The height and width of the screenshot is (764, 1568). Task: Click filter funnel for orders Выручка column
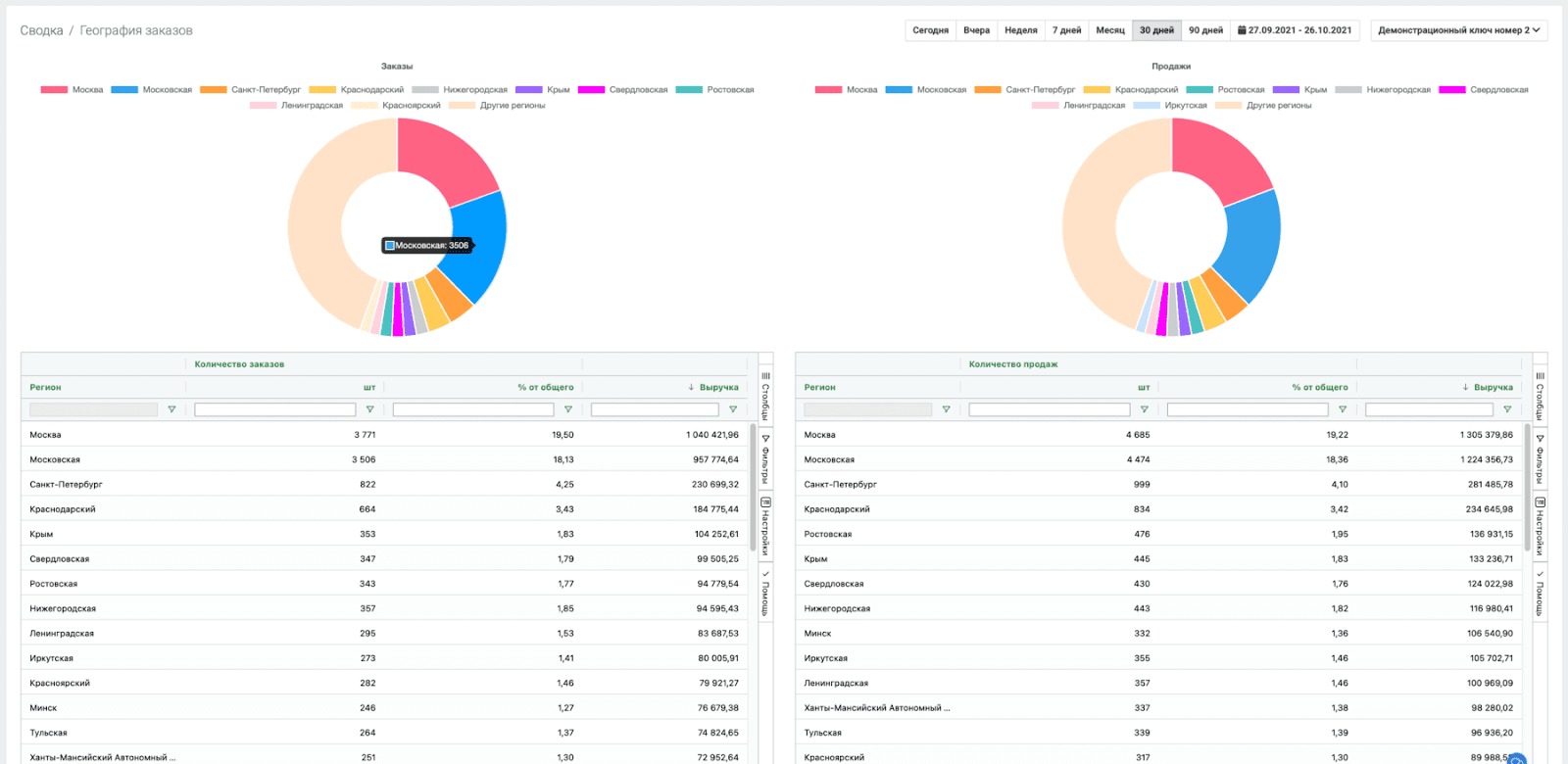pos(732,409)
